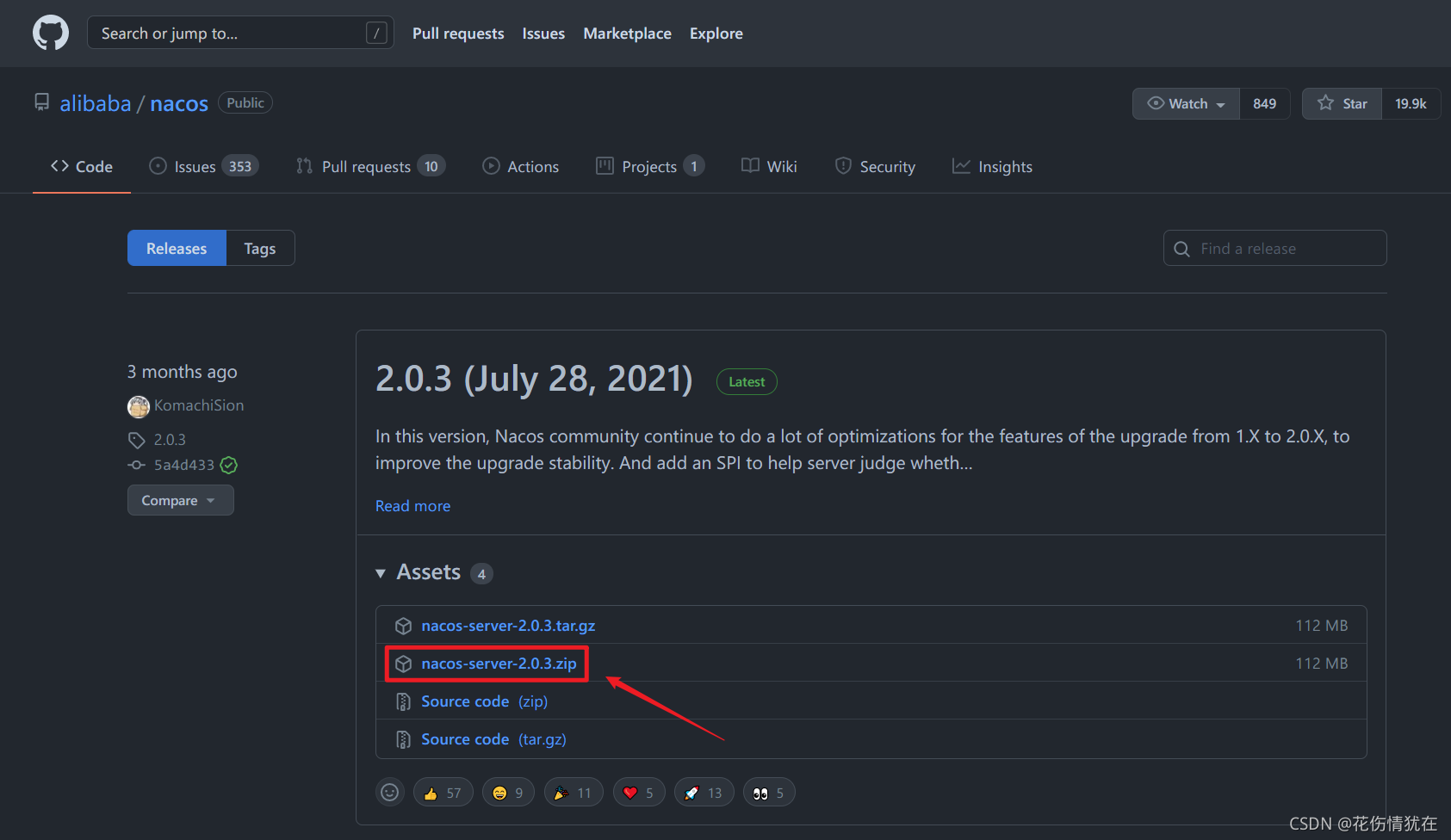Open Marketplace in the top navigation
This screenshot has height=840, width=1451.
point(627,34)
